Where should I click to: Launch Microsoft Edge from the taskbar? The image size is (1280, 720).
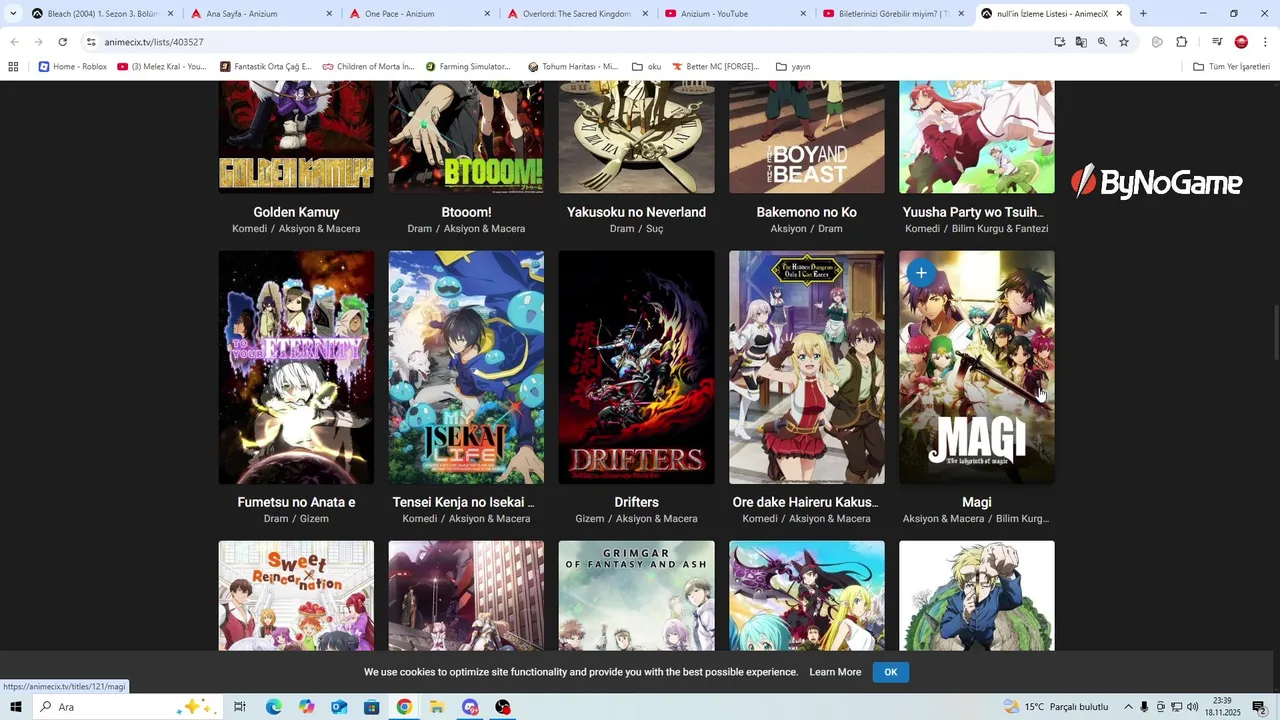273,707
